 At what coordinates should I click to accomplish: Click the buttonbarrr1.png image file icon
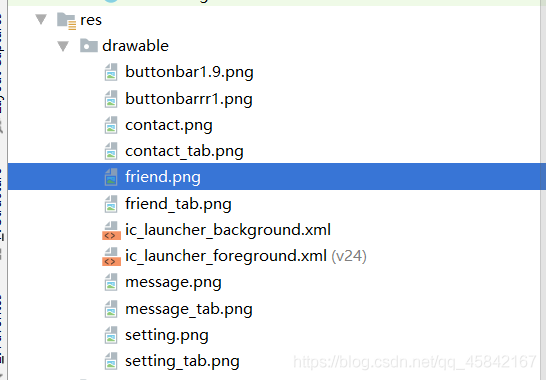pos(111,99)
